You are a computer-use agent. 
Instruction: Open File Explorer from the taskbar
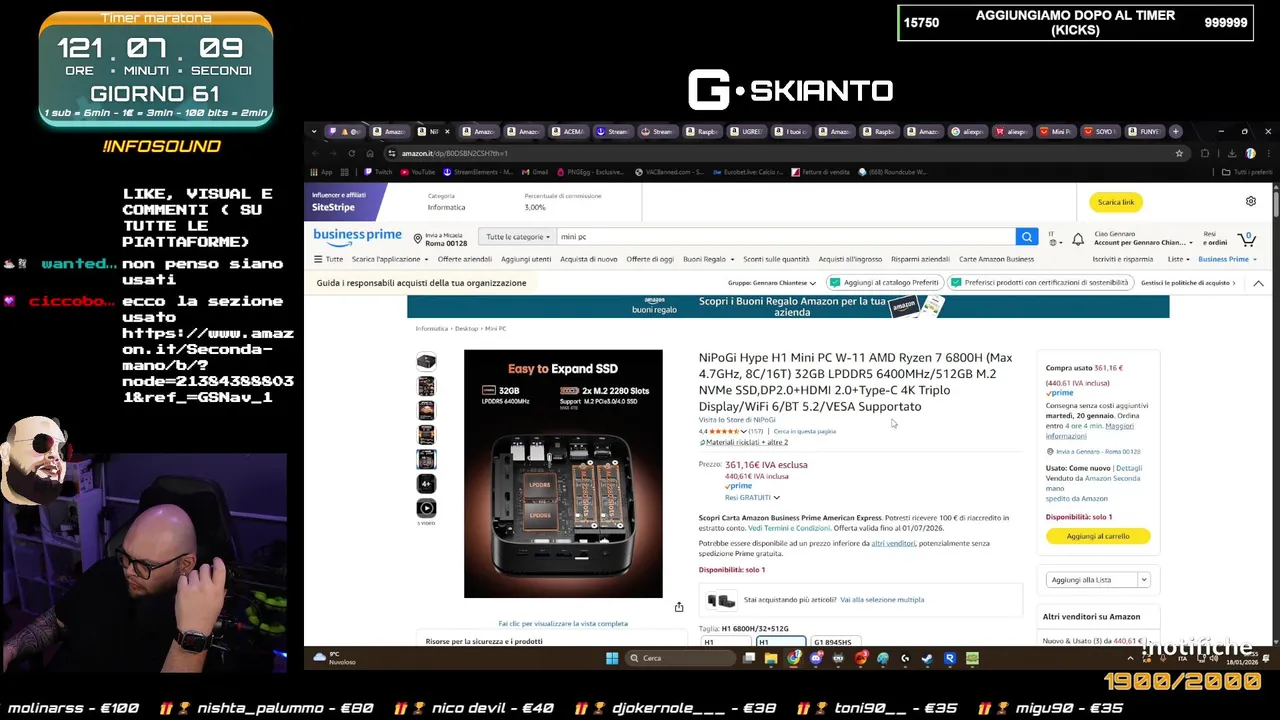tap(771, 658)
